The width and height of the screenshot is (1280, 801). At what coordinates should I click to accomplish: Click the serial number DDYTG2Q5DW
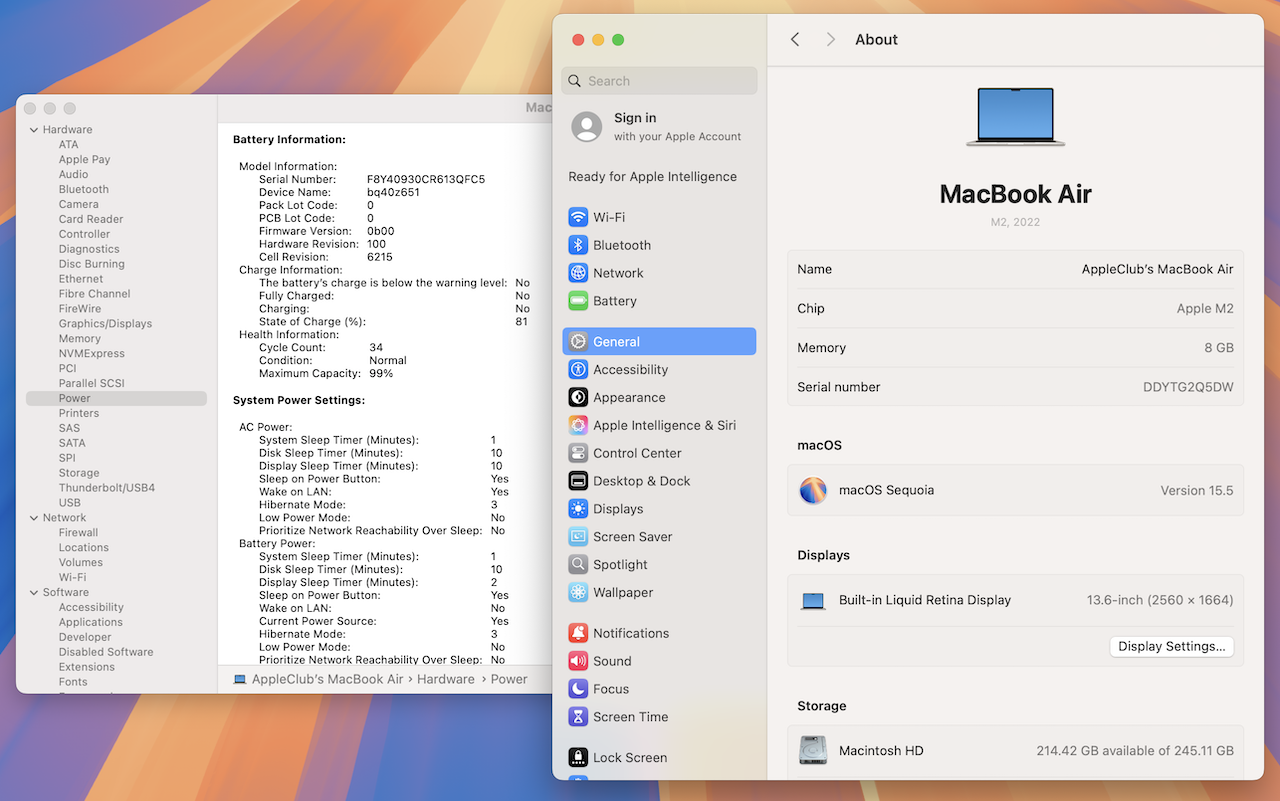click(x=1188, y=387)
